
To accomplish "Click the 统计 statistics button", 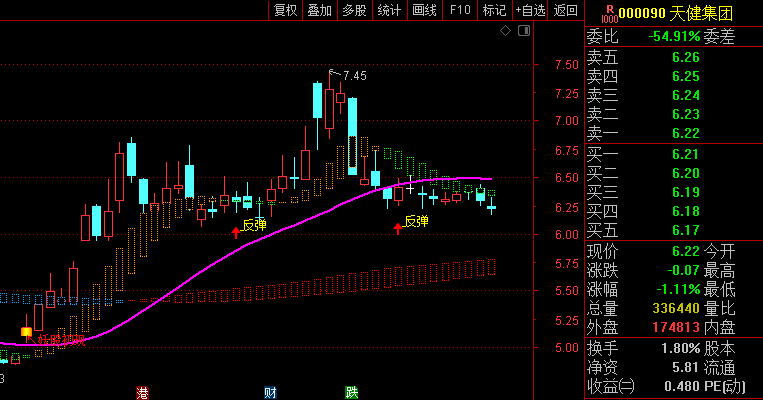I will tap(389, 10).
